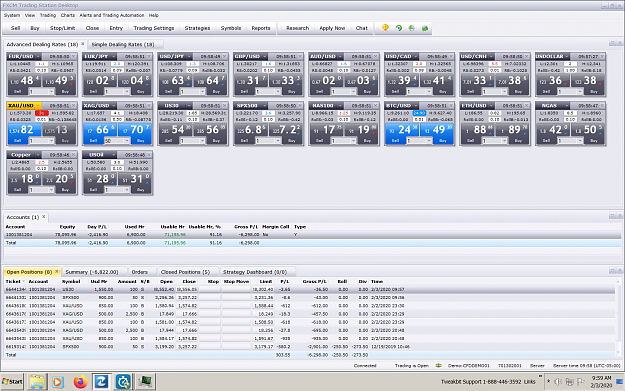Open the amount dropdown on USOil tile
The width and height of the screenshot is (625, 391).
tap(127, 190)
